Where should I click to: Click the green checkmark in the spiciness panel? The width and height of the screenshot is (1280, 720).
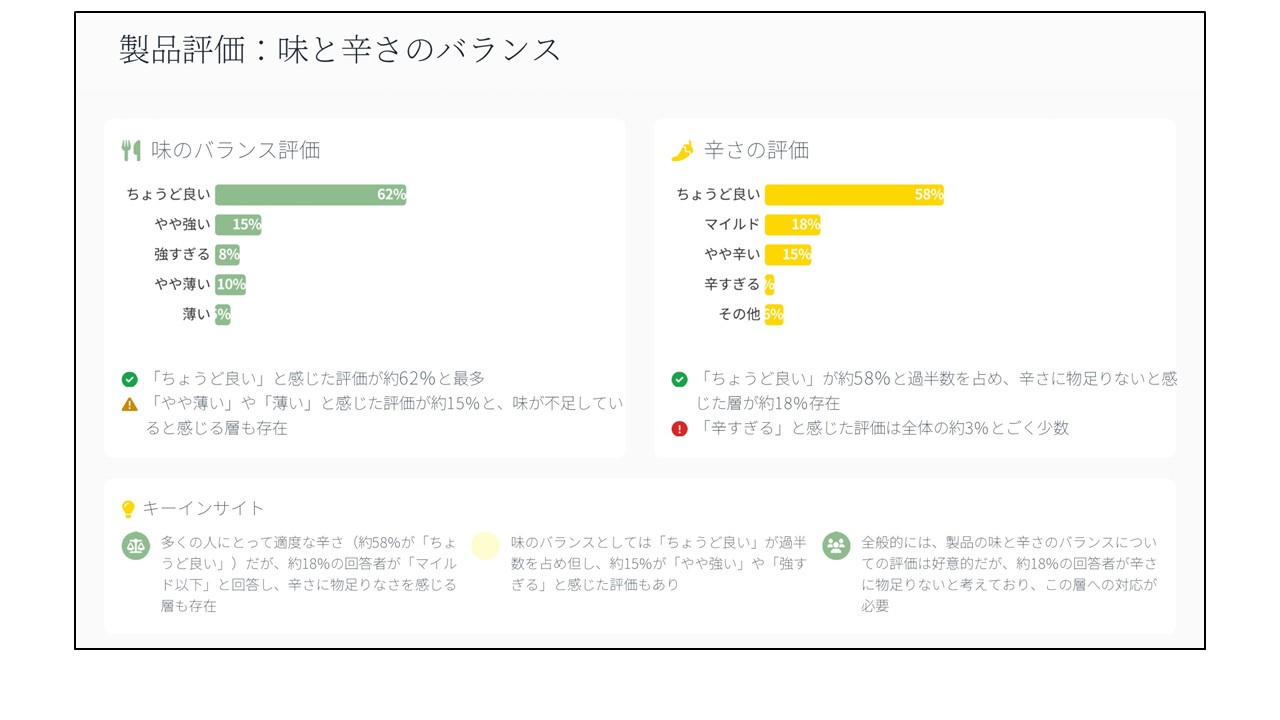[680, 379]
